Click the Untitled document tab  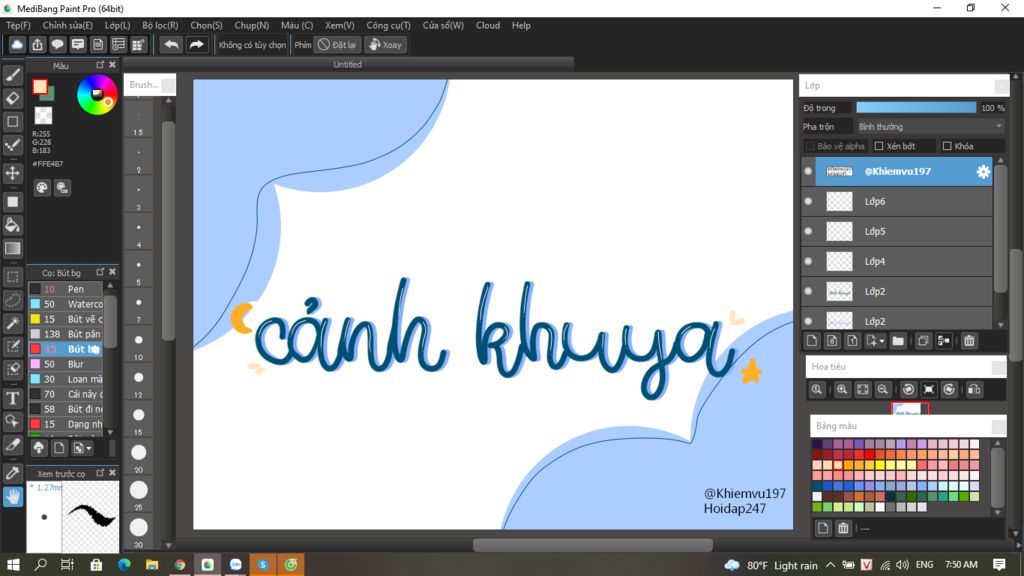[x=347, y=65]
